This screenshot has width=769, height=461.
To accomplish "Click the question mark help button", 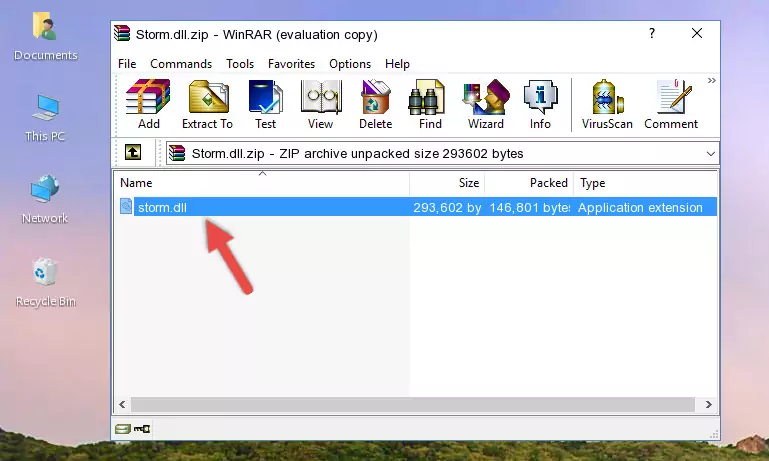I will (652, 34).
